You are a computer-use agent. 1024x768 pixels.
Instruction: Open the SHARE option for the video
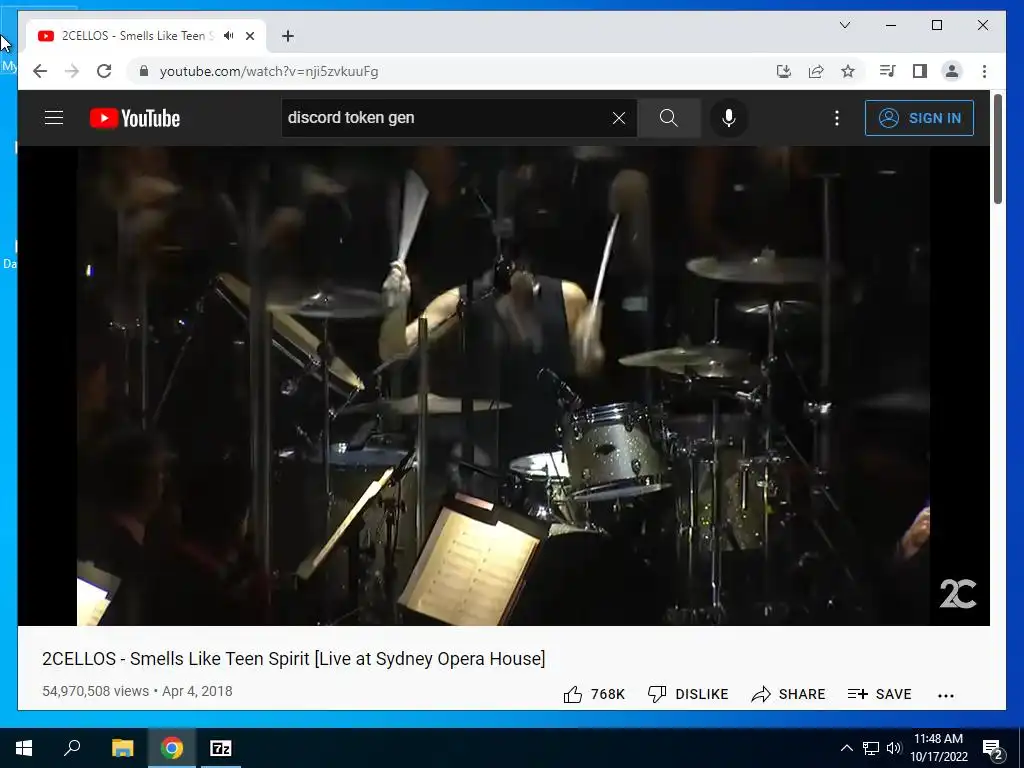pyautogui.click(x=788, y=694)
